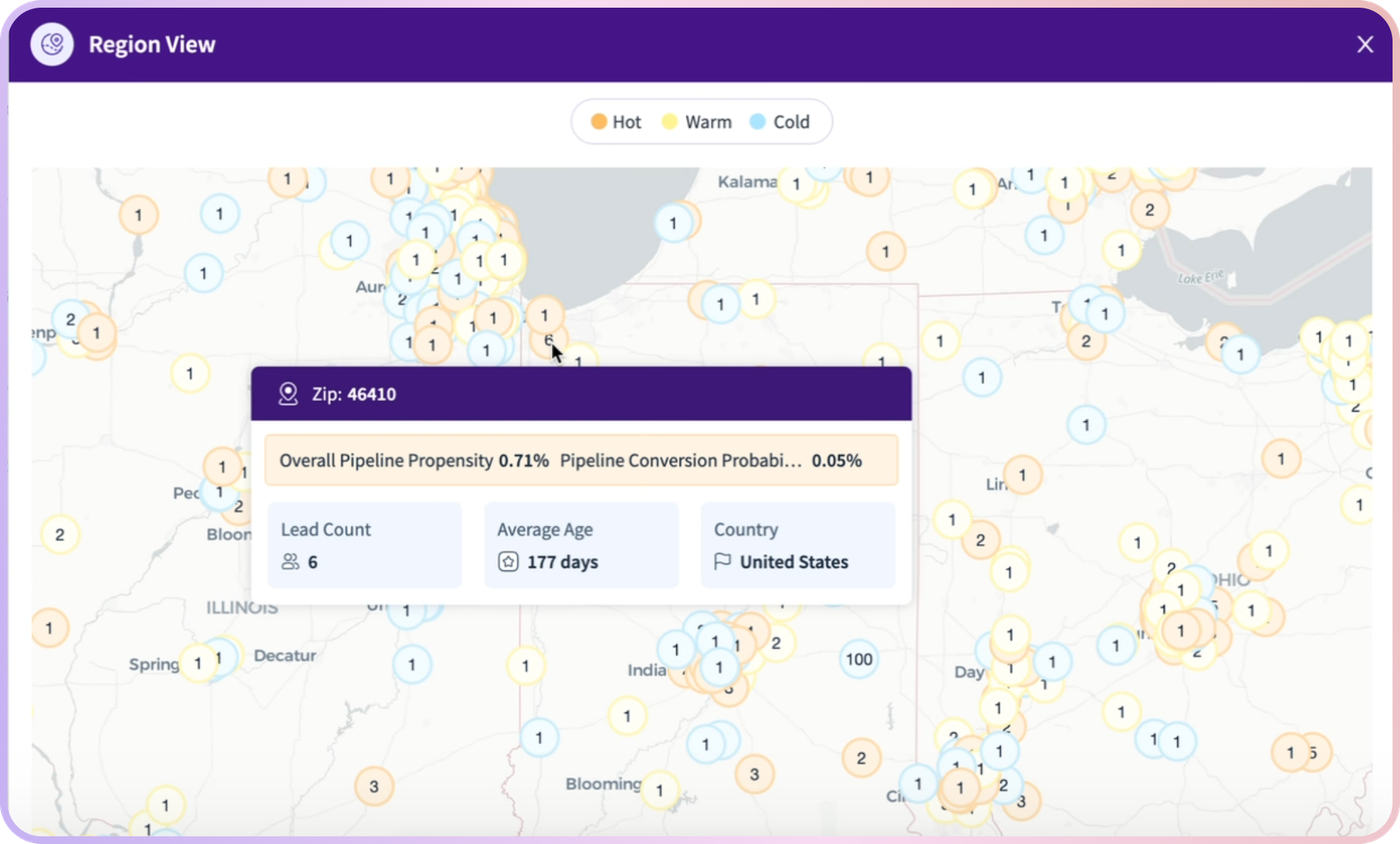Toggle the Warm legend filter
1400x844 pixels.
697,122
